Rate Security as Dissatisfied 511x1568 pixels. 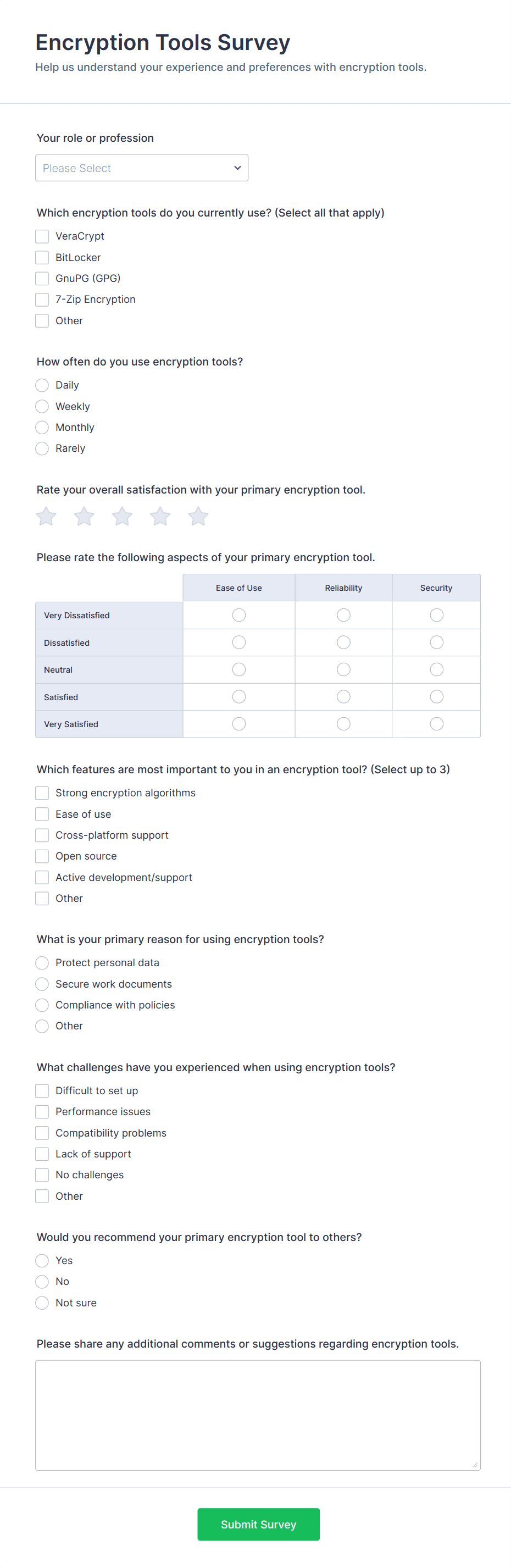pyautogui.click(x=436, y=641)
